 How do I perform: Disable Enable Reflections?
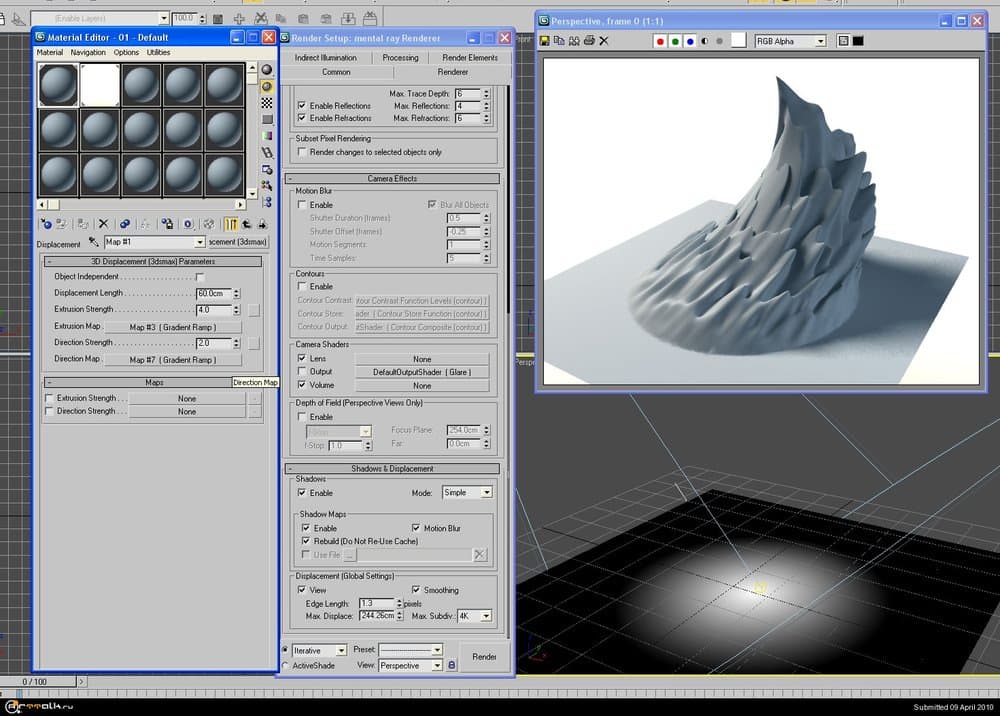(303, 105)
